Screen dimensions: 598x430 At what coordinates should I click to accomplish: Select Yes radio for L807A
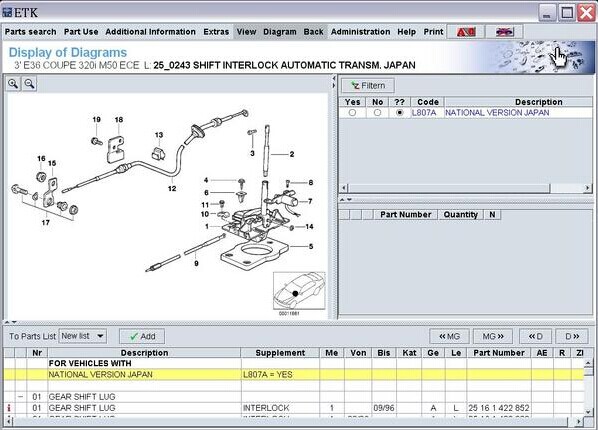pyautogui.click(x=352, y=113)
